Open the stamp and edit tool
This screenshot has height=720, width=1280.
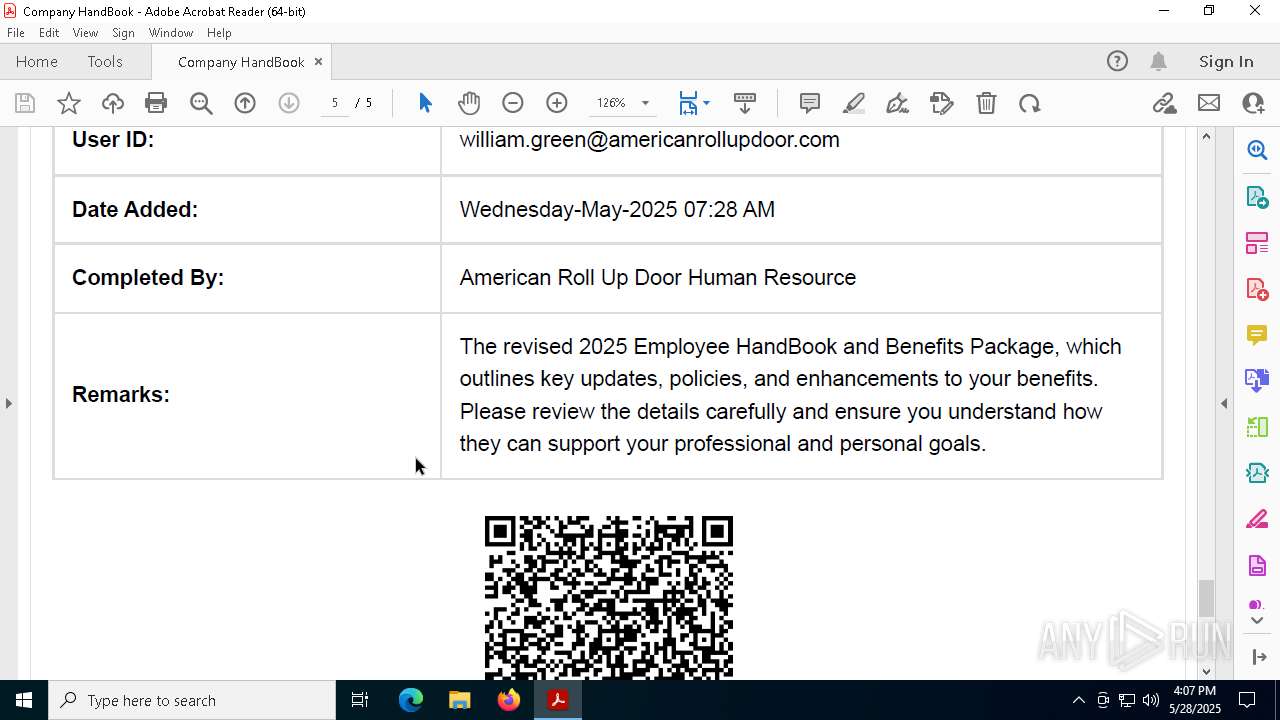pos(942,103)
